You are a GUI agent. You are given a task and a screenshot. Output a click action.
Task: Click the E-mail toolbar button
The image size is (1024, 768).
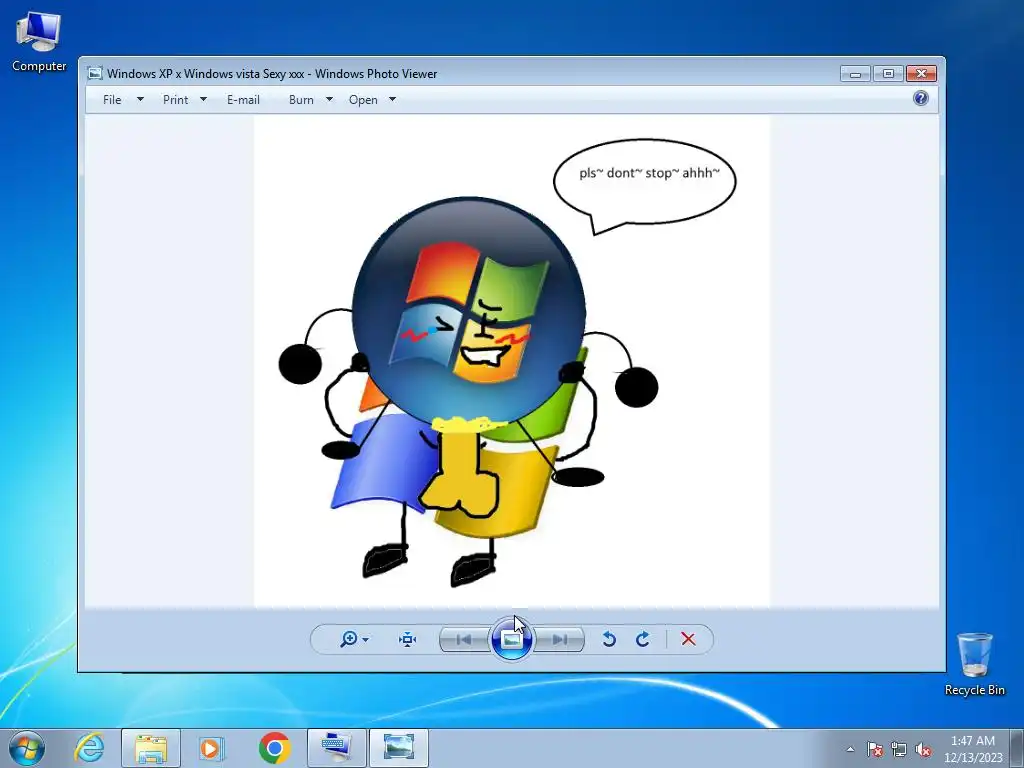(243, 100)
